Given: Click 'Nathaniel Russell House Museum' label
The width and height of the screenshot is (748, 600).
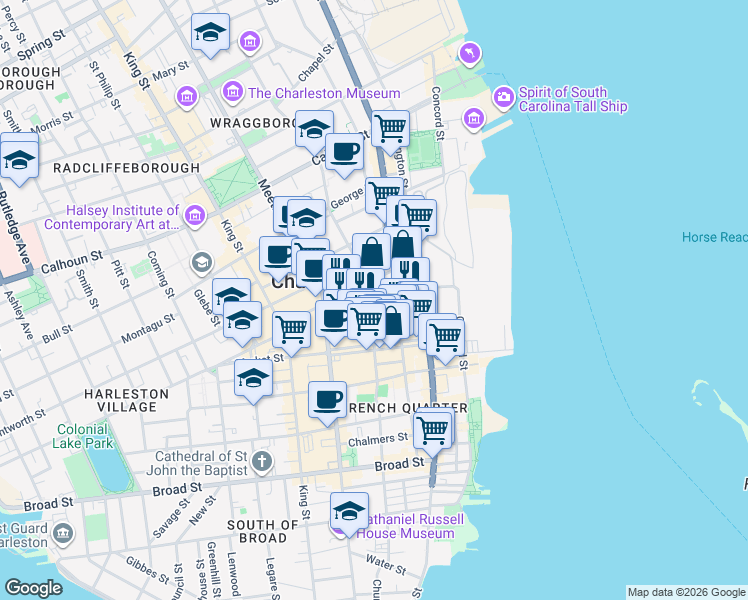Looking at the screenshot, I should click(x=410, y=526).
